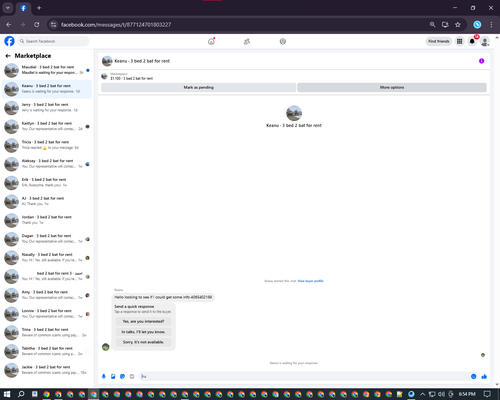Open a new browser tab
This screenshot has height=400, width=500.
(x=39, y=8)
